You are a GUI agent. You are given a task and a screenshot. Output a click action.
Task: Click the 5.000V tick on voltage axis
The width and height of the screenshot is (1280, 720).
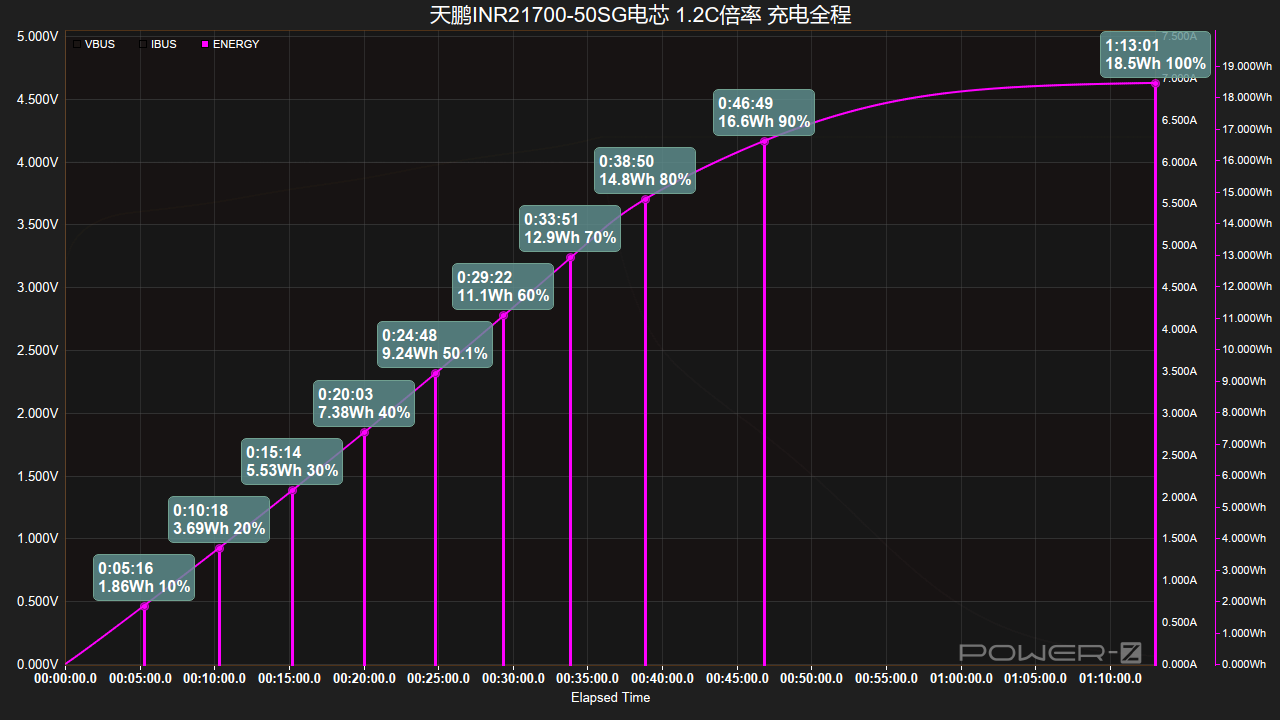38,36
